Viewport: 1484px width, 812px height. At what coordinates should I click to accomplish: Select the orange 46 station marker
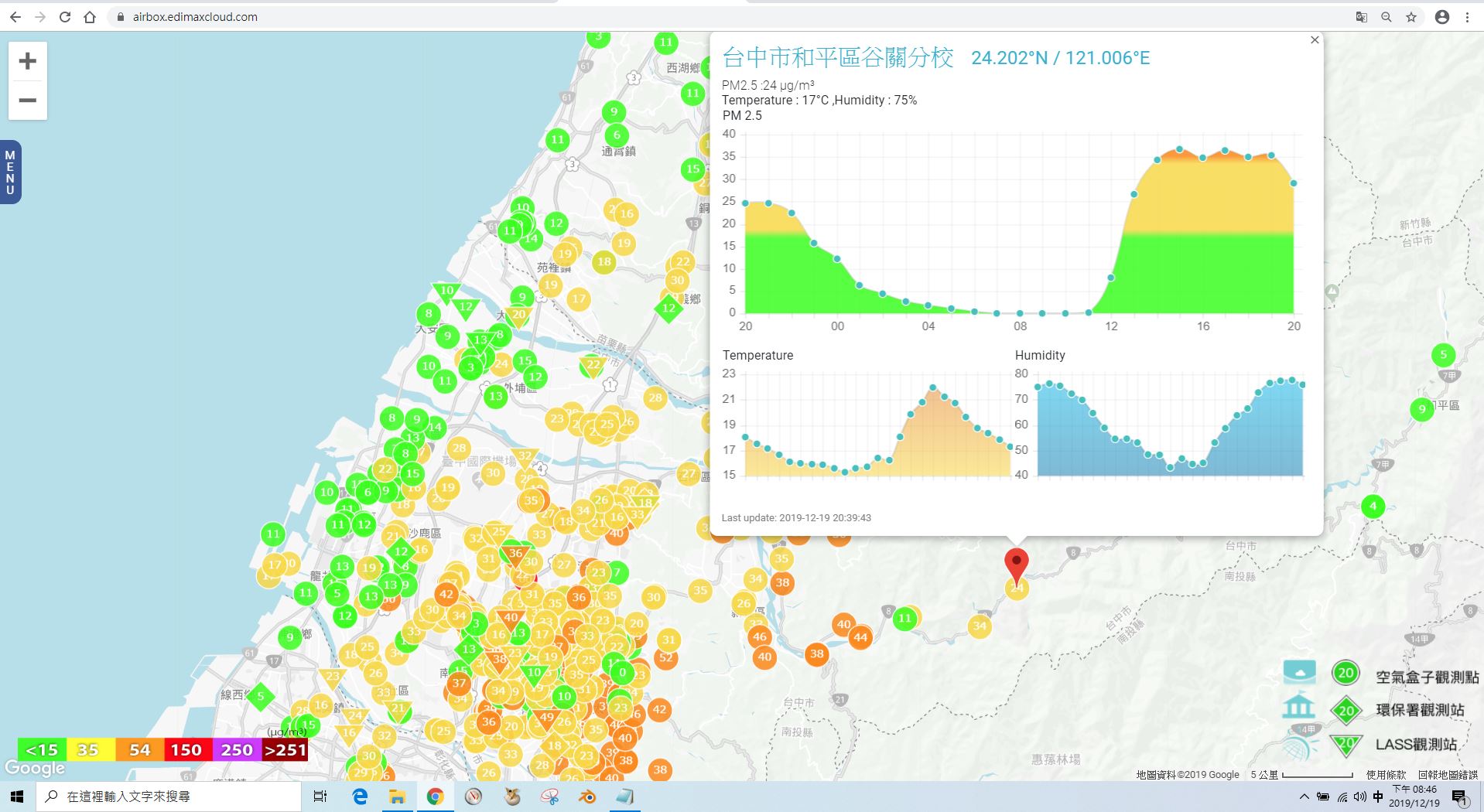tap(760, 637)
